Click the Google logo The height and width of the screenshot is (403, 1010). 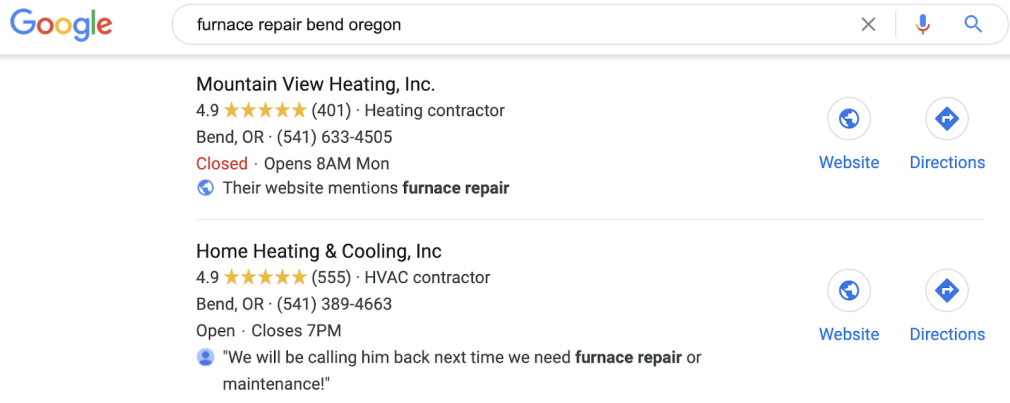pyautogui.click(x=61, y=25)
